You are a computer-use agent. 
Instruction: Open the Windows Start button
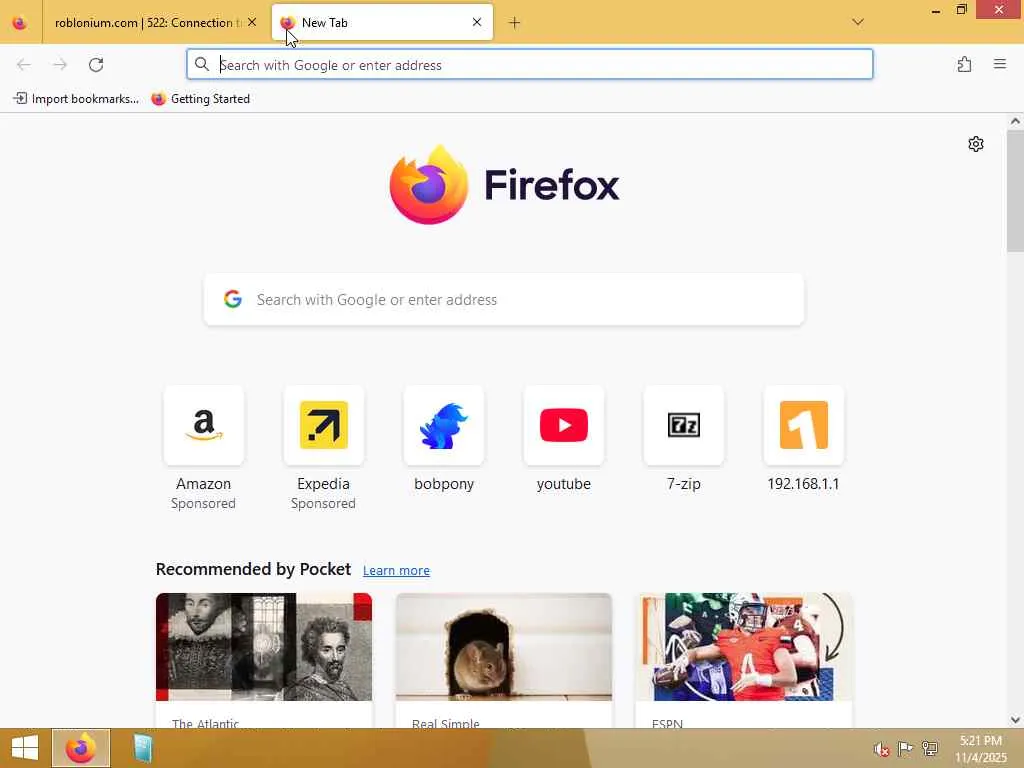pos(25,748)
